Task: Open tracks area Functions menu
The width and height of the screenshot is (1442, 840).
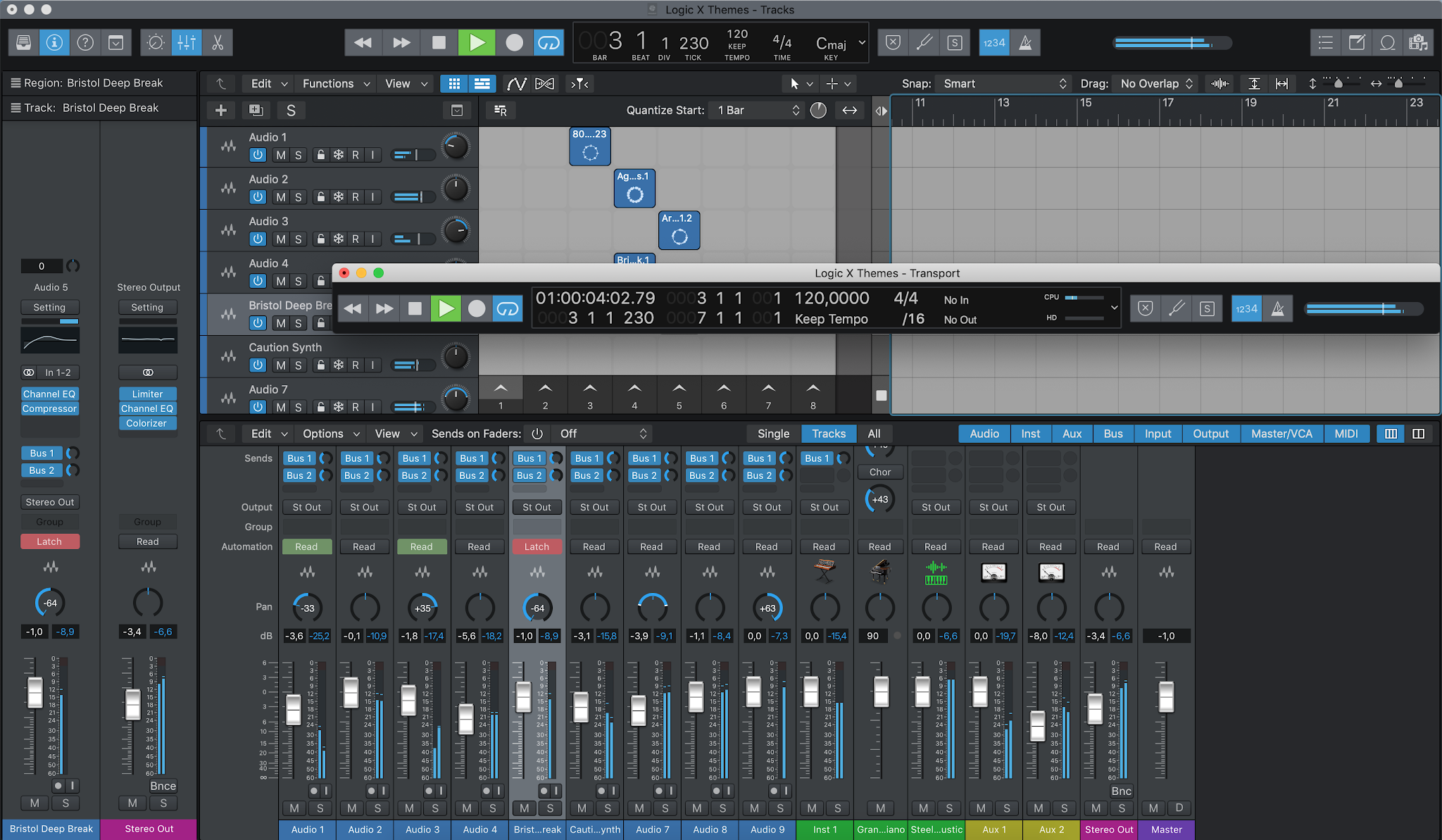Action: tap(336, 84)
